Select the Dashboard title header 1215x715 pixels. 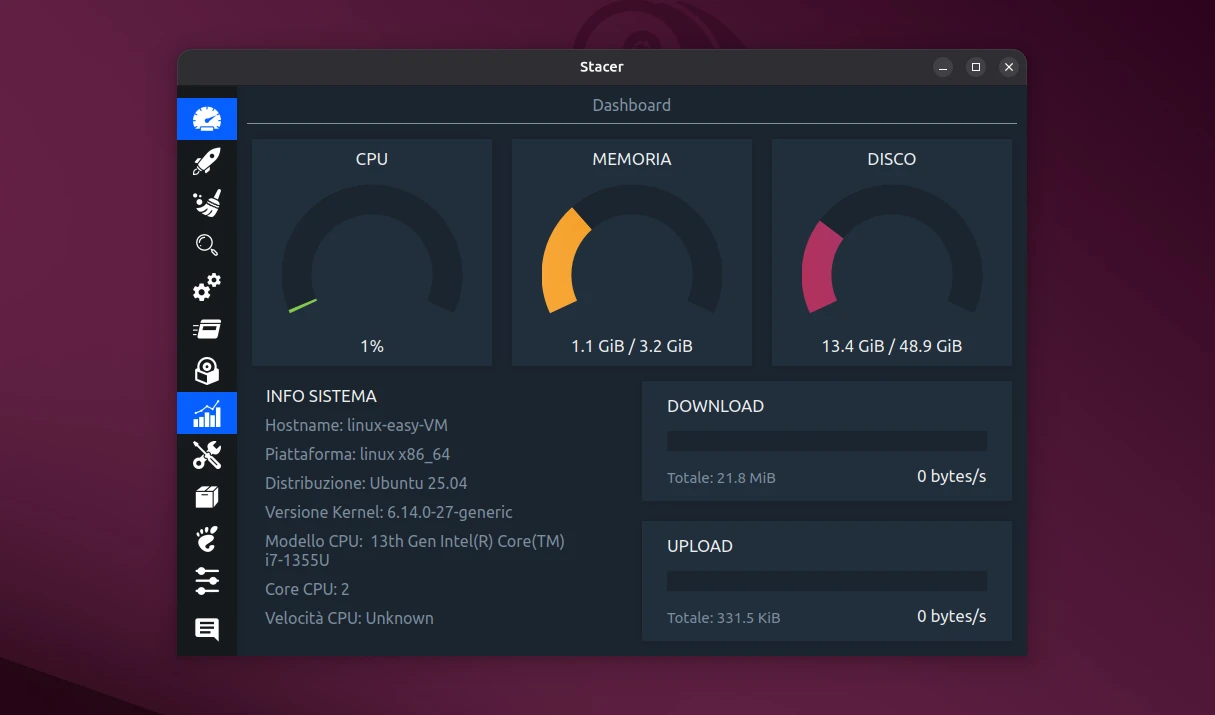[631, 105]
